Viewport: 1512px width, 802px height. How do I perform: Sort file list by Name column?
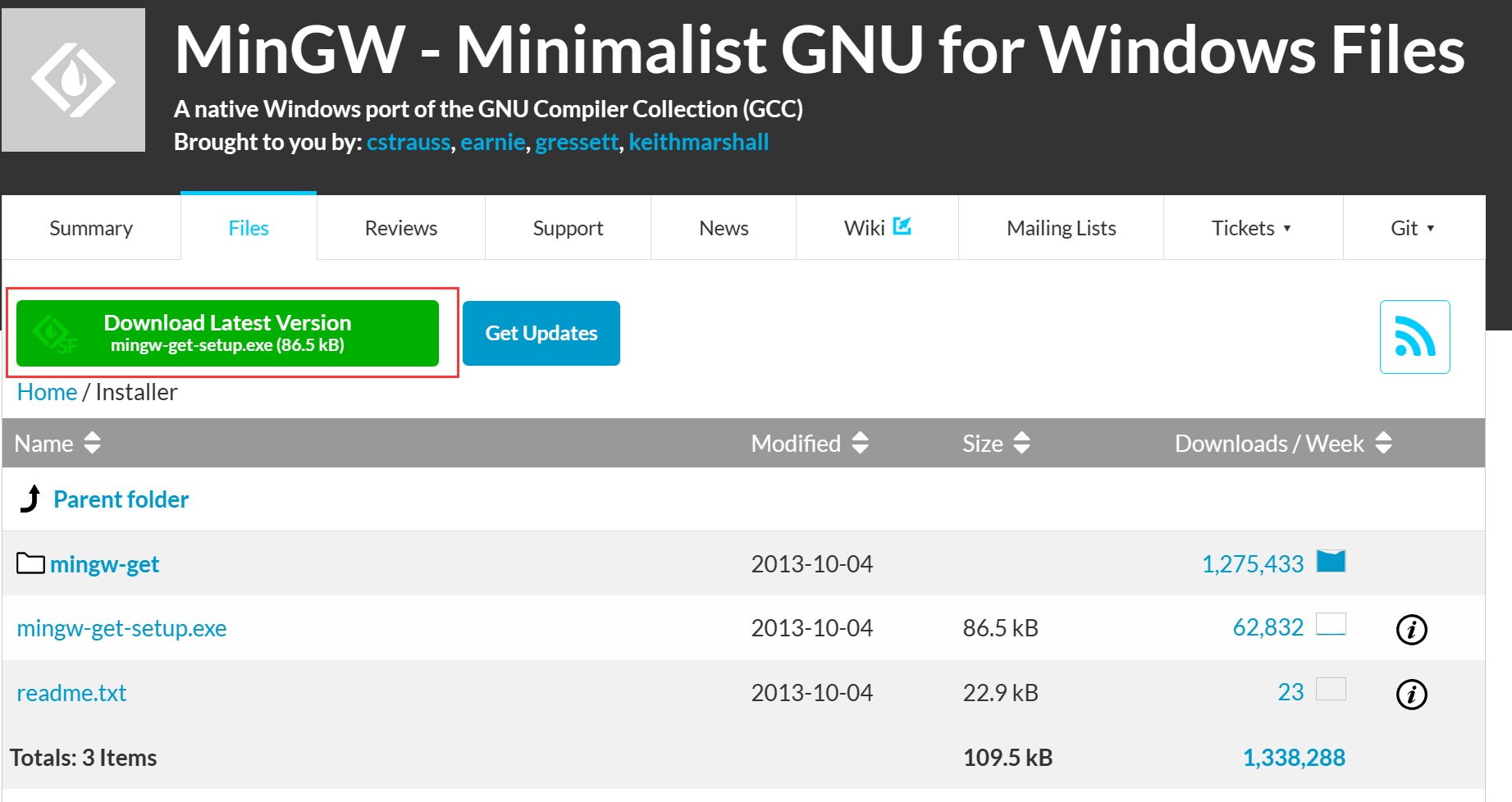[92, 443]
